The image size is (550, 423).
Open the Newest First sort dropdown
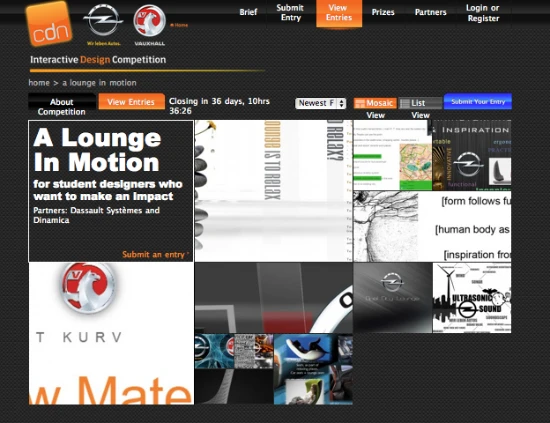pos(321,103)
